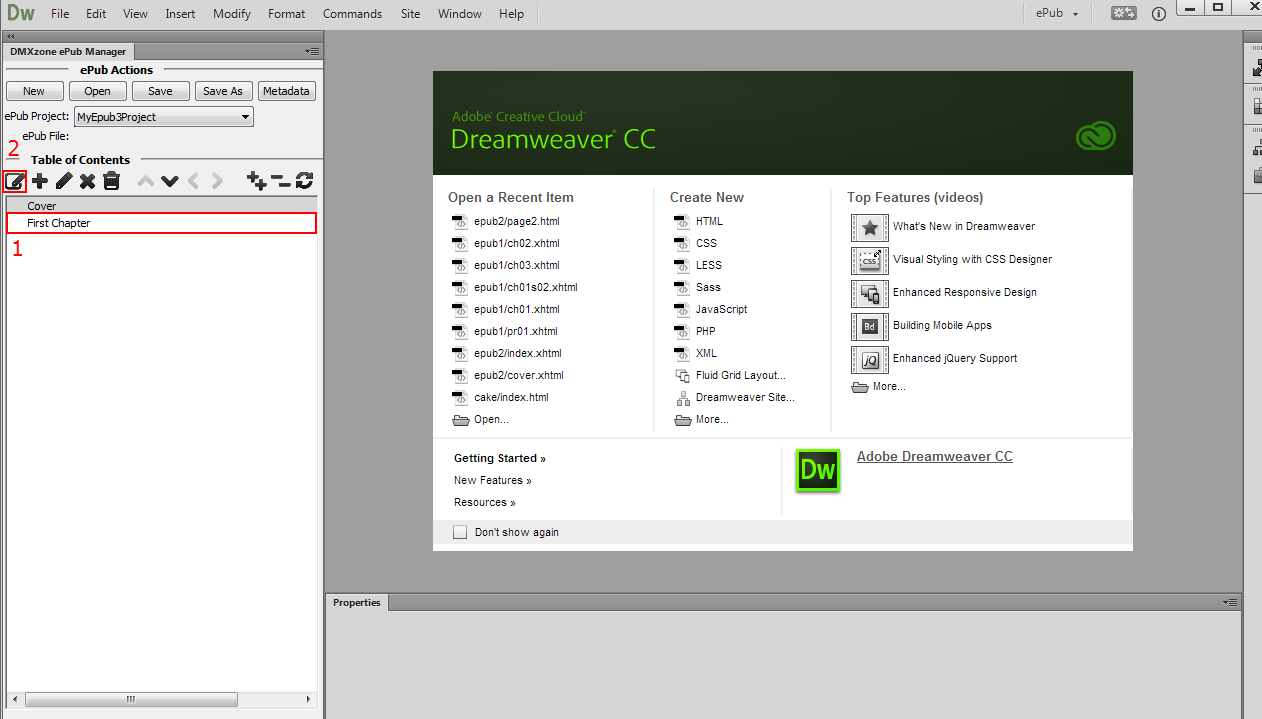Open the Help menu
Viewport: 1262px width, 719px height.
click(x=511, y=14)
